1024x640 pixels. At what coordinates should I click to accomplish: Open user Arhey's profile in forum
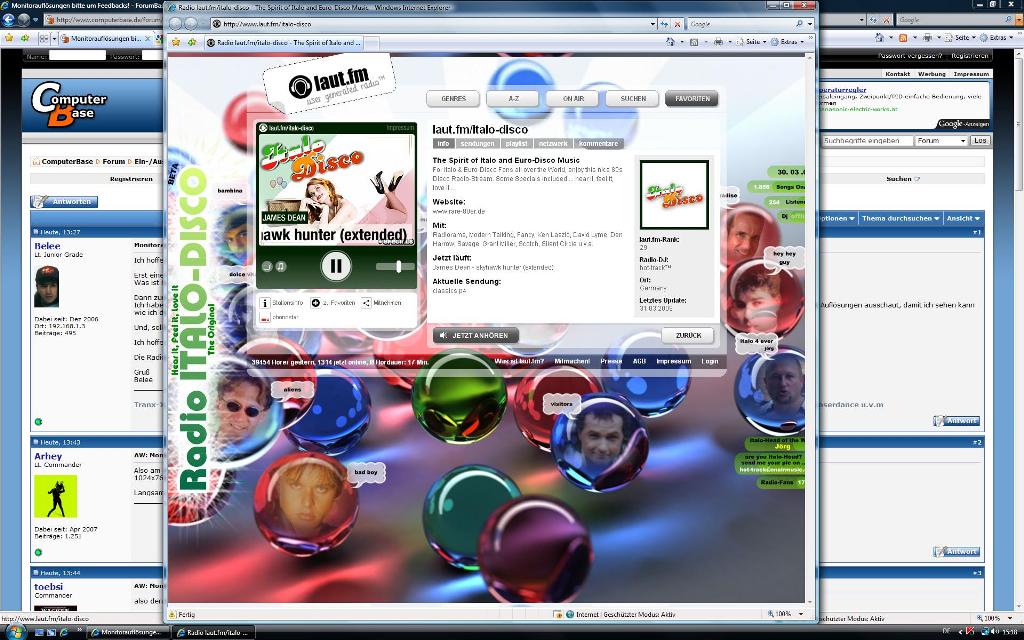coord(48,456)
